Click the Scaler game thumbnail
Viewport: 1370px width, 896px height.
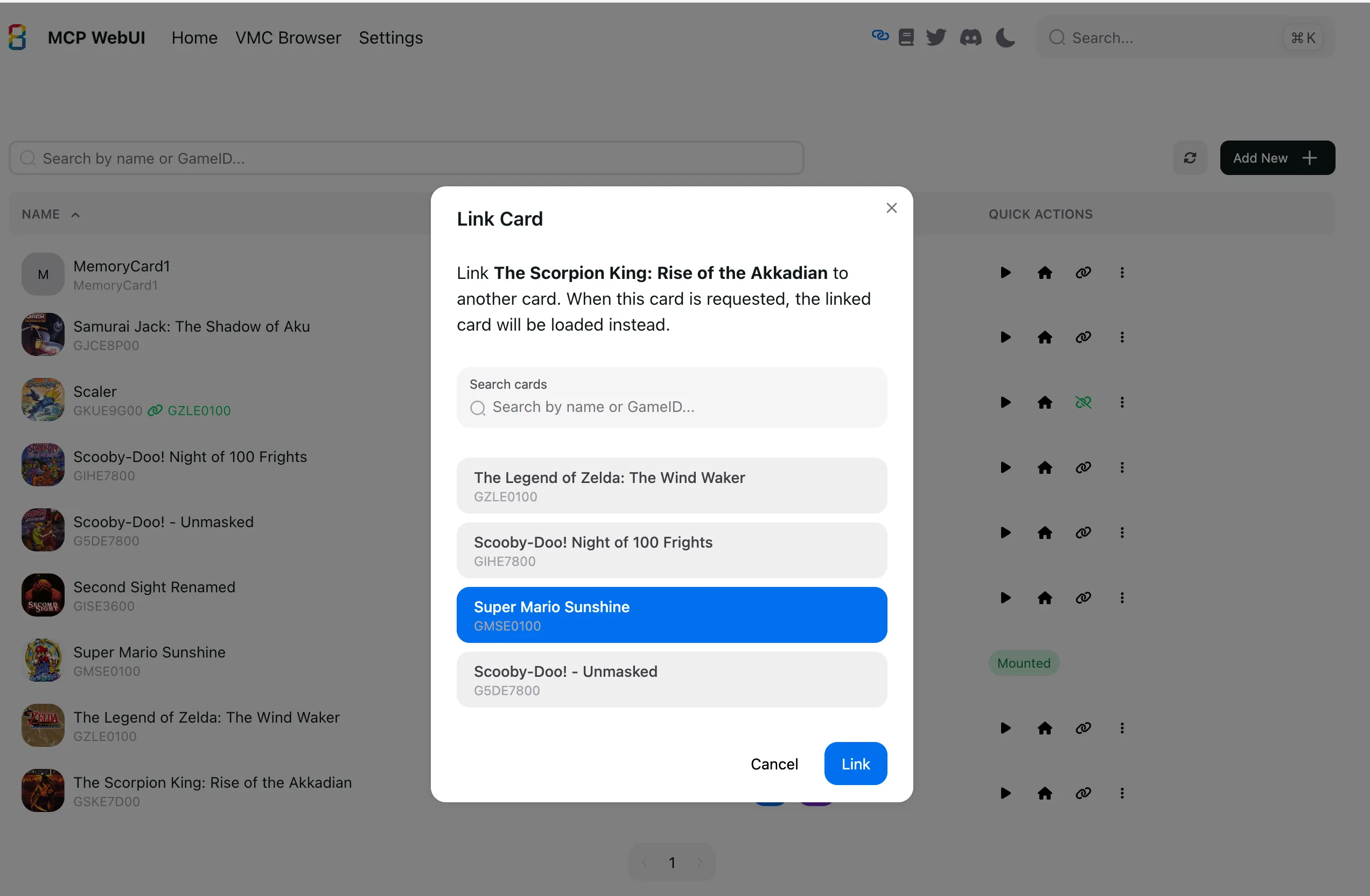coord(43,400)
